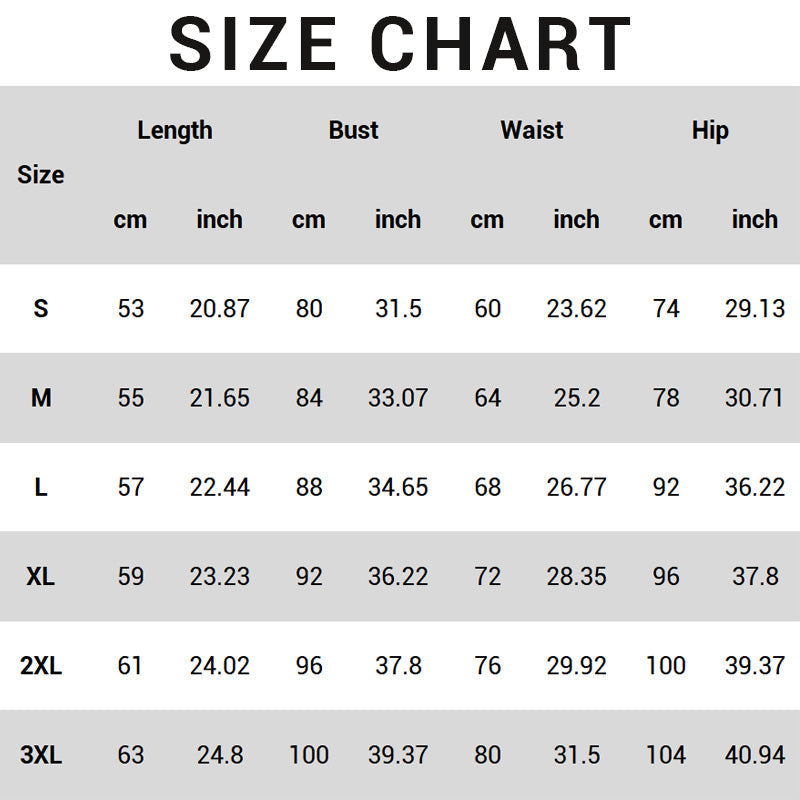The width and height of the screenshot is (800, 800).
Task: Click the 26.77 waist inch value
Action: [x=576, y=488]
